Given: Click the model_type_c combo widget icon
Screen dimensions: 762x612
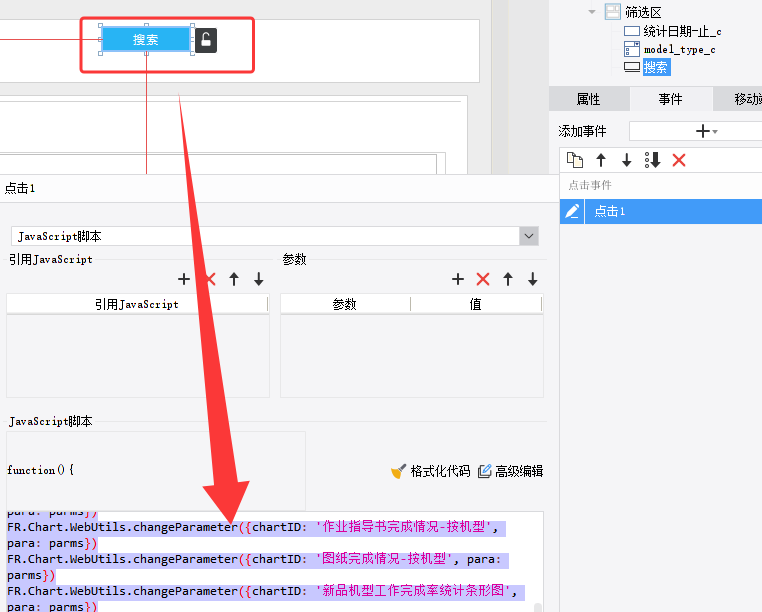Looking at the screenshot, I should click(632, 49).
